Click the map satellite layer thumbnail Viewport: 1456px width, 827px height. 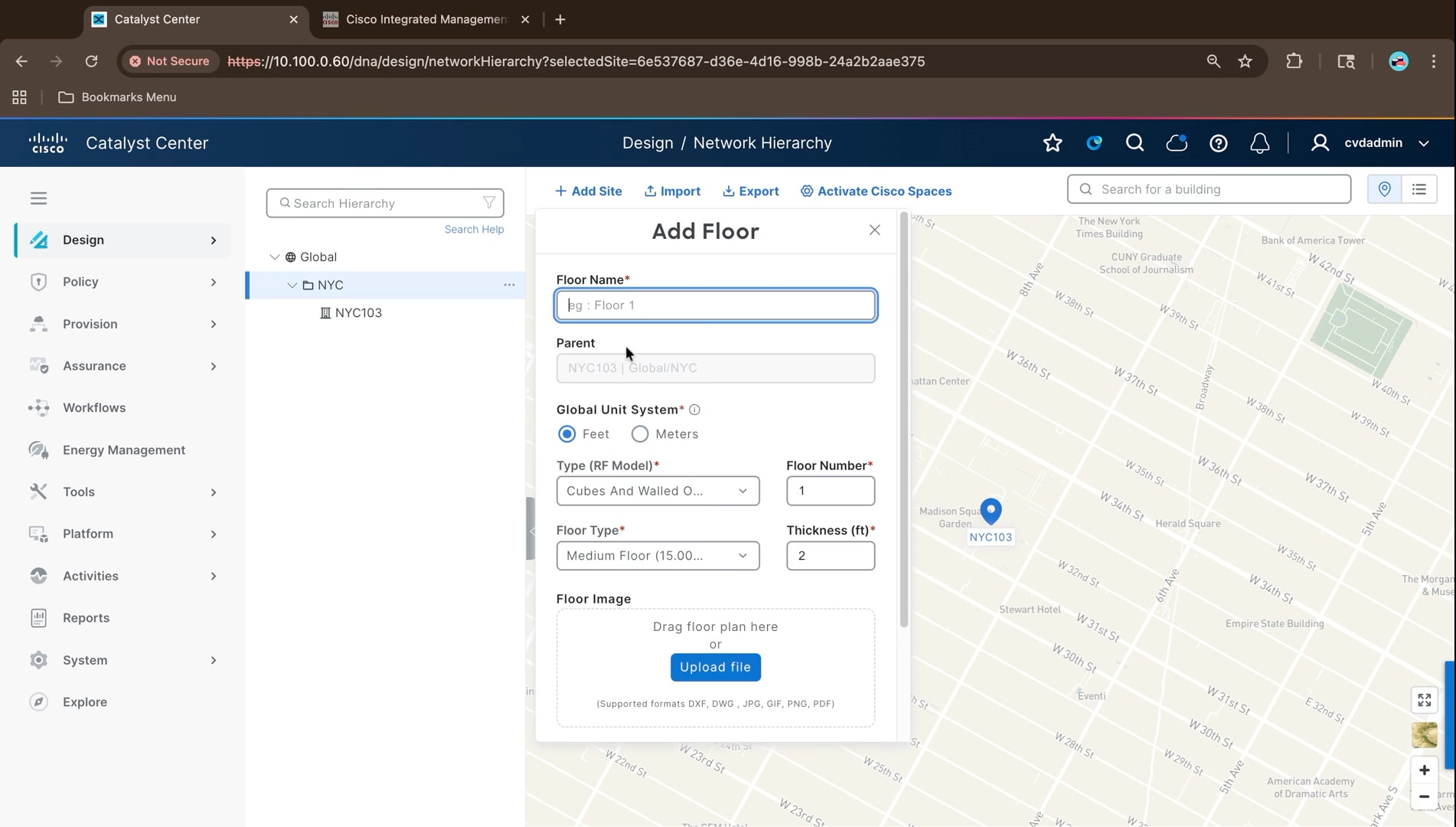[1424, 735]
